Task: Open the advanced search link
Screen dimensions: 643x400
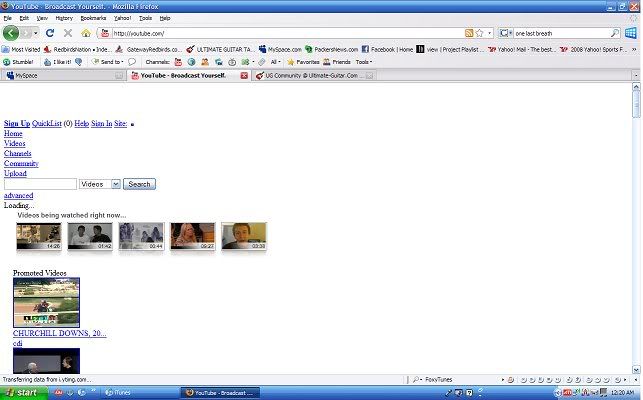Action: [18, 196]
